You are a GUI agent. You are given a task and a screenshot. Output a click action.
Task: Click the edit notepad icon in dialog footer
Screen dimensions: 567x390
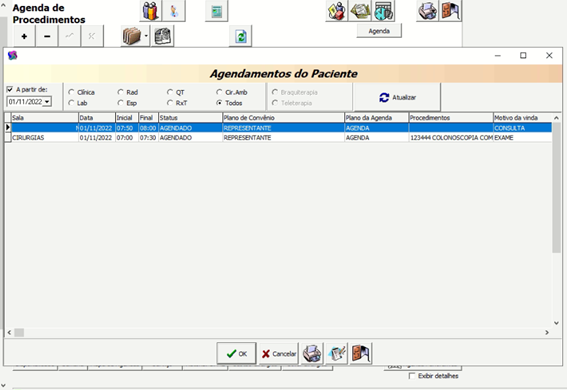click(336, 353)
